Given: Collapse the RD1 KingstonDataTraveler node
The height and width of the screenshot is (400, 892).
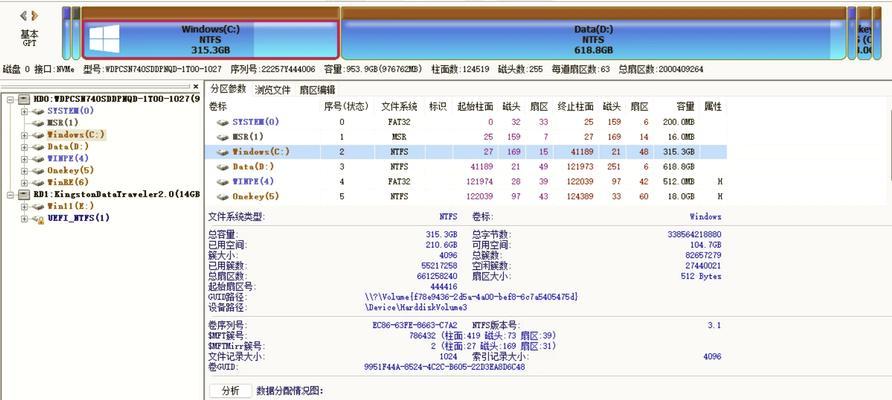Looking at the screenshot, I should [x=11, y=195].
